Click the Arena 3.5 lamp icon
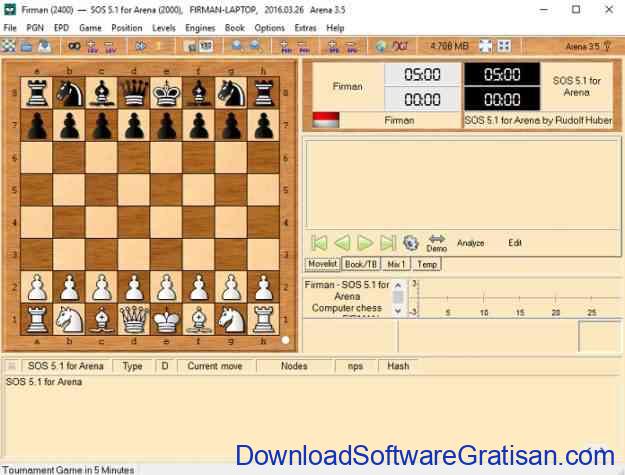Screen dimensions: 625x475 607,46
